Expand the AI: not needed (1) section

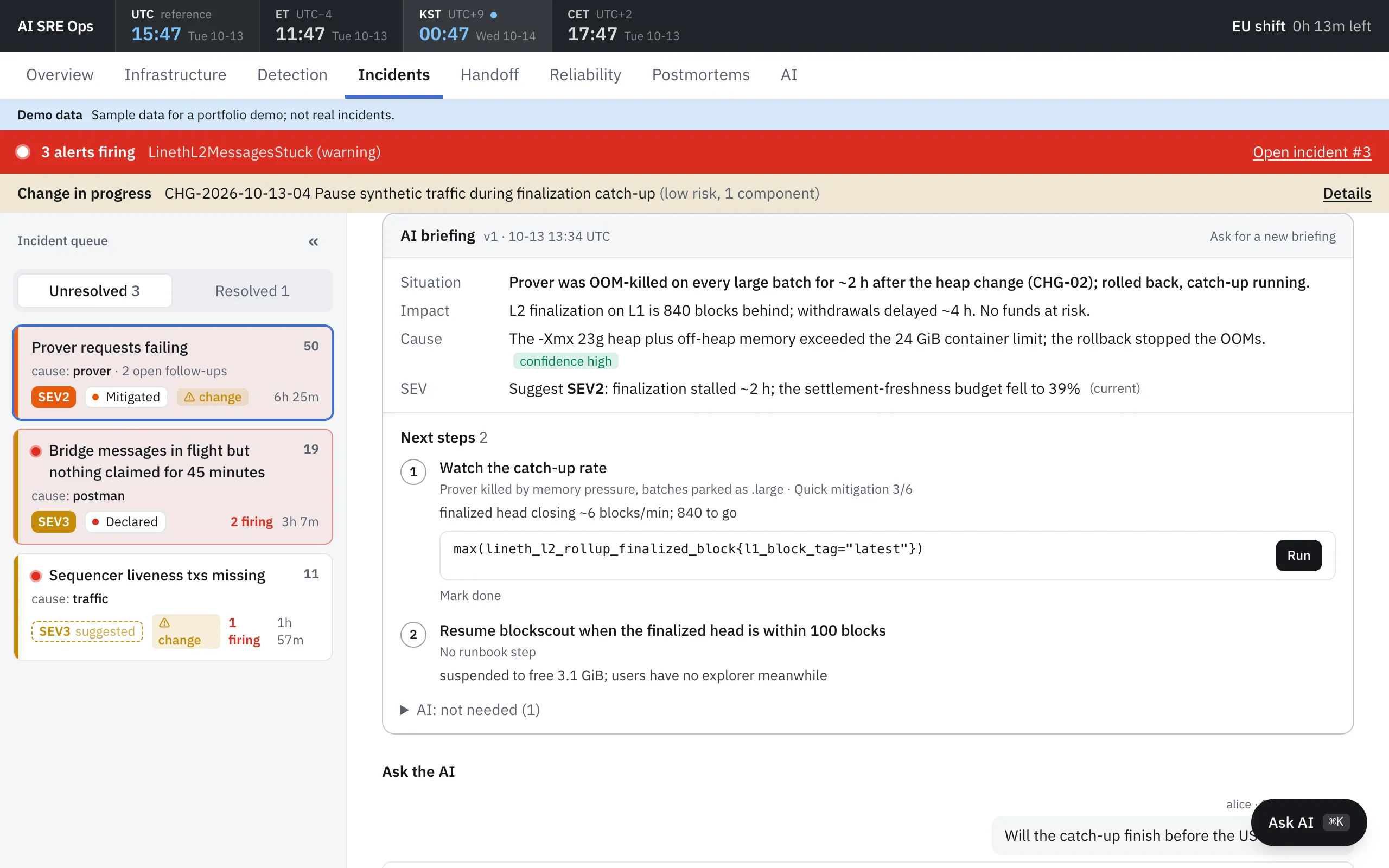coord(470,710)
